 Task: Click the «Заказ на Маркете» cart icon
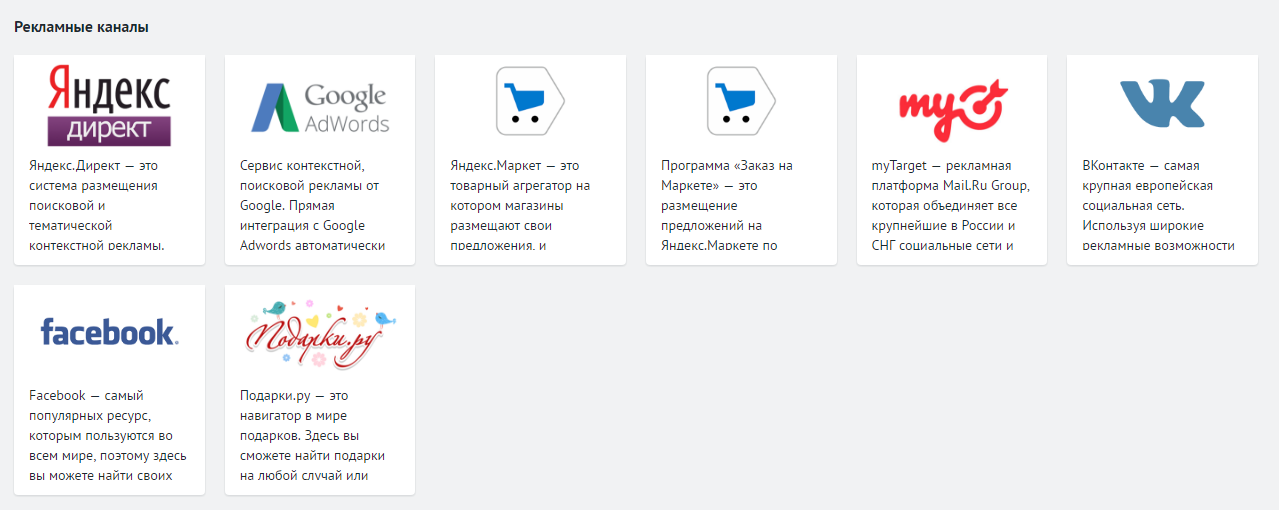click(741, 101)
